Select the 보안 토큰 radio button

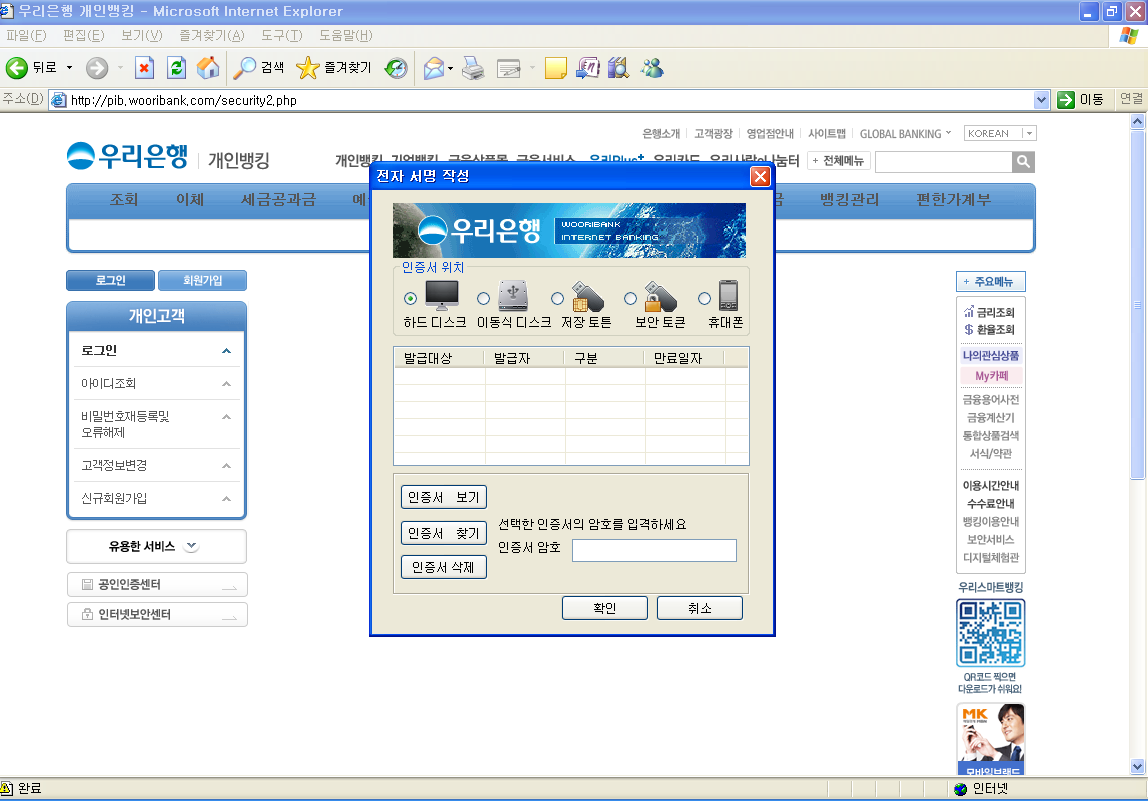tap(630, 298)
